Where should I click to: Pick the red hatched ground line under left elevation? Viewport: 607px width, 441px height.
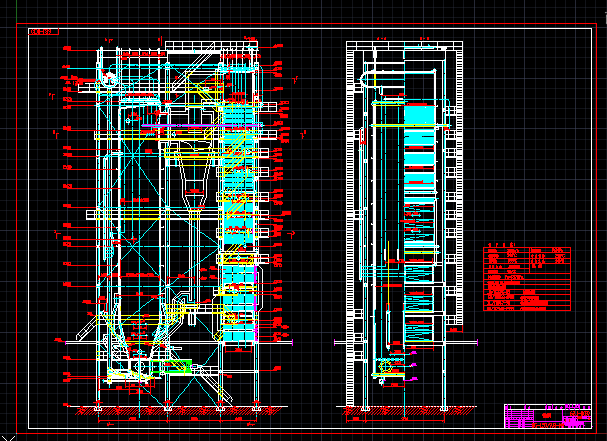coord(178,410)
